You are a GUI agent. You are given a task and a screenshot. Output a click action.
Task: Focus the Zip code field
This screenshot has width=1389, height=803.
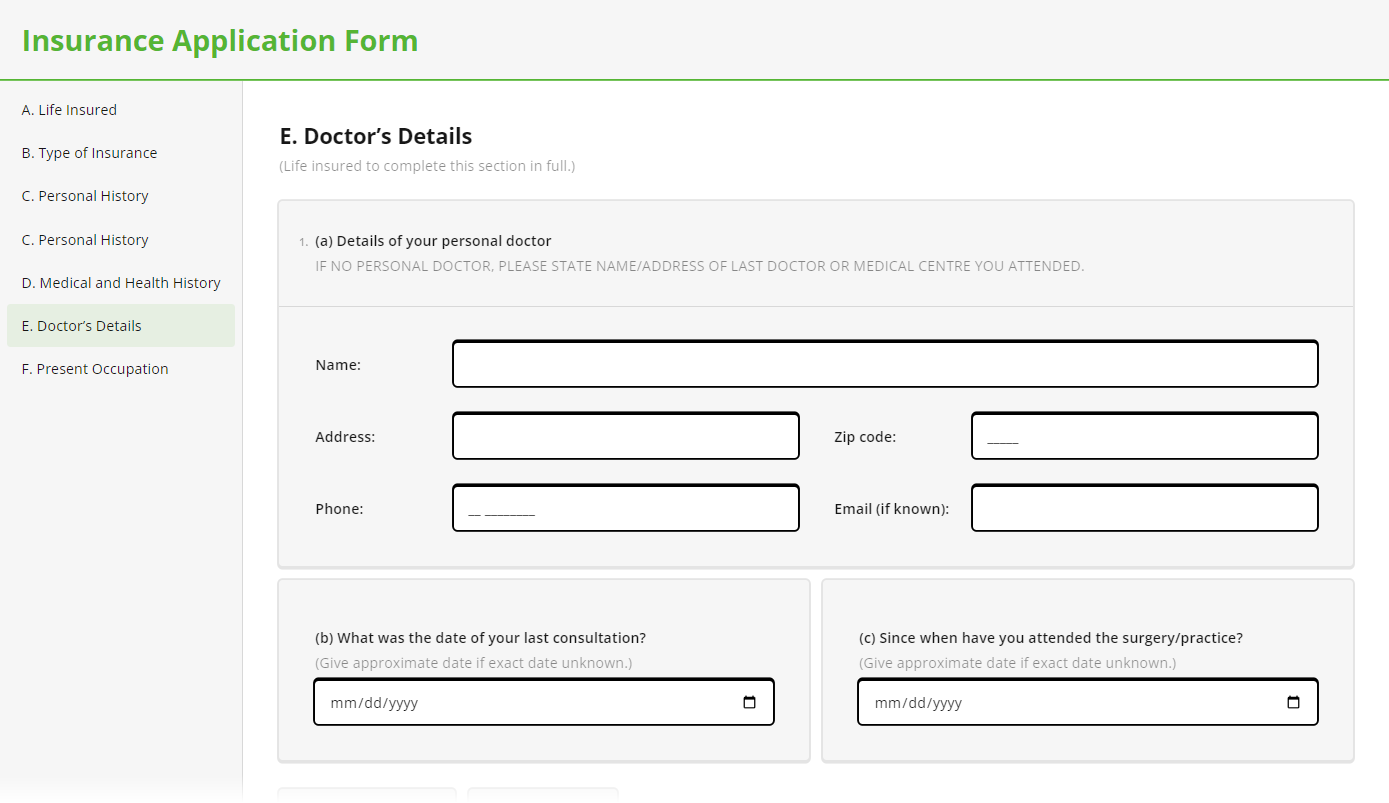1144,435
